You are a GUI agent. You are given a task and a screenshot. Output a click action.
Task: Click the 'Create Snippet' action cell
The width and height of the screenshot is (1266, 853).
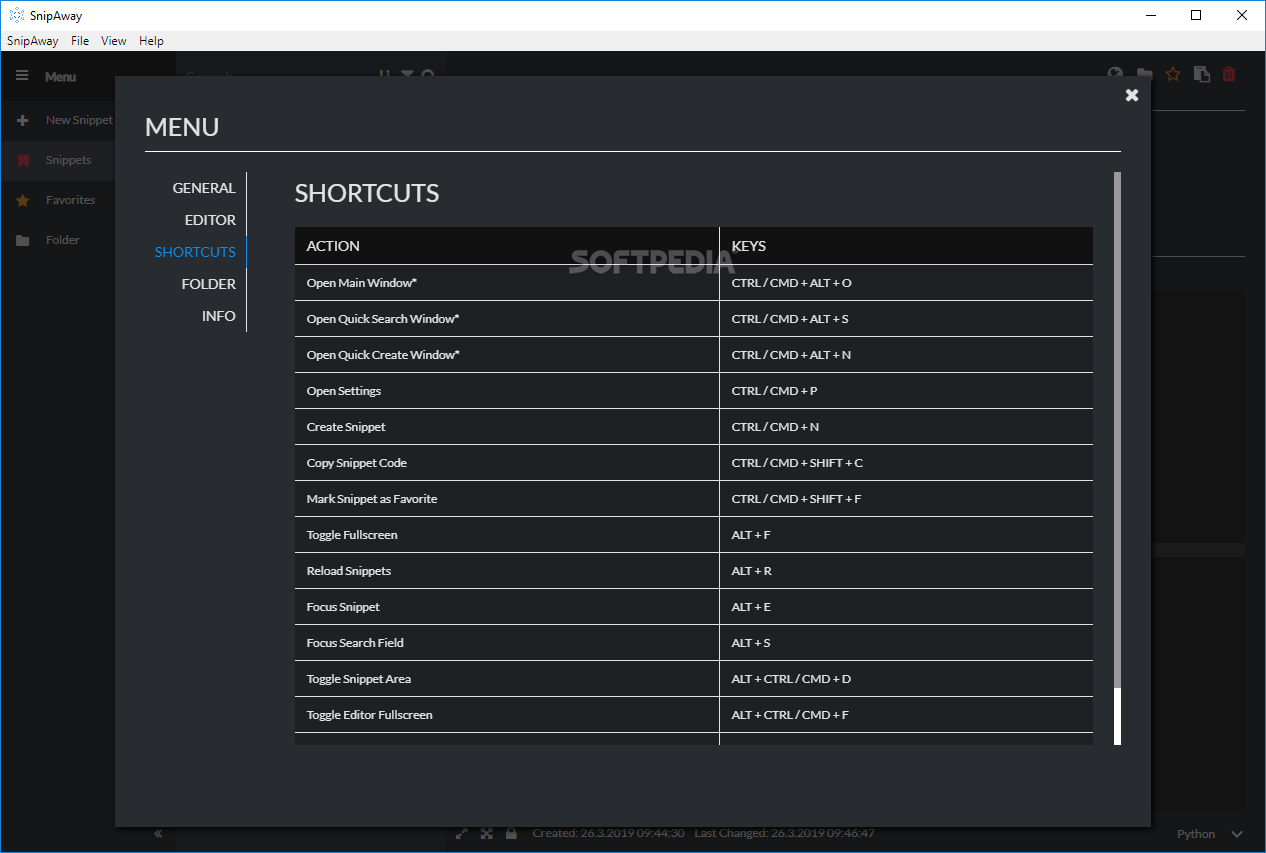pos(507,427)
